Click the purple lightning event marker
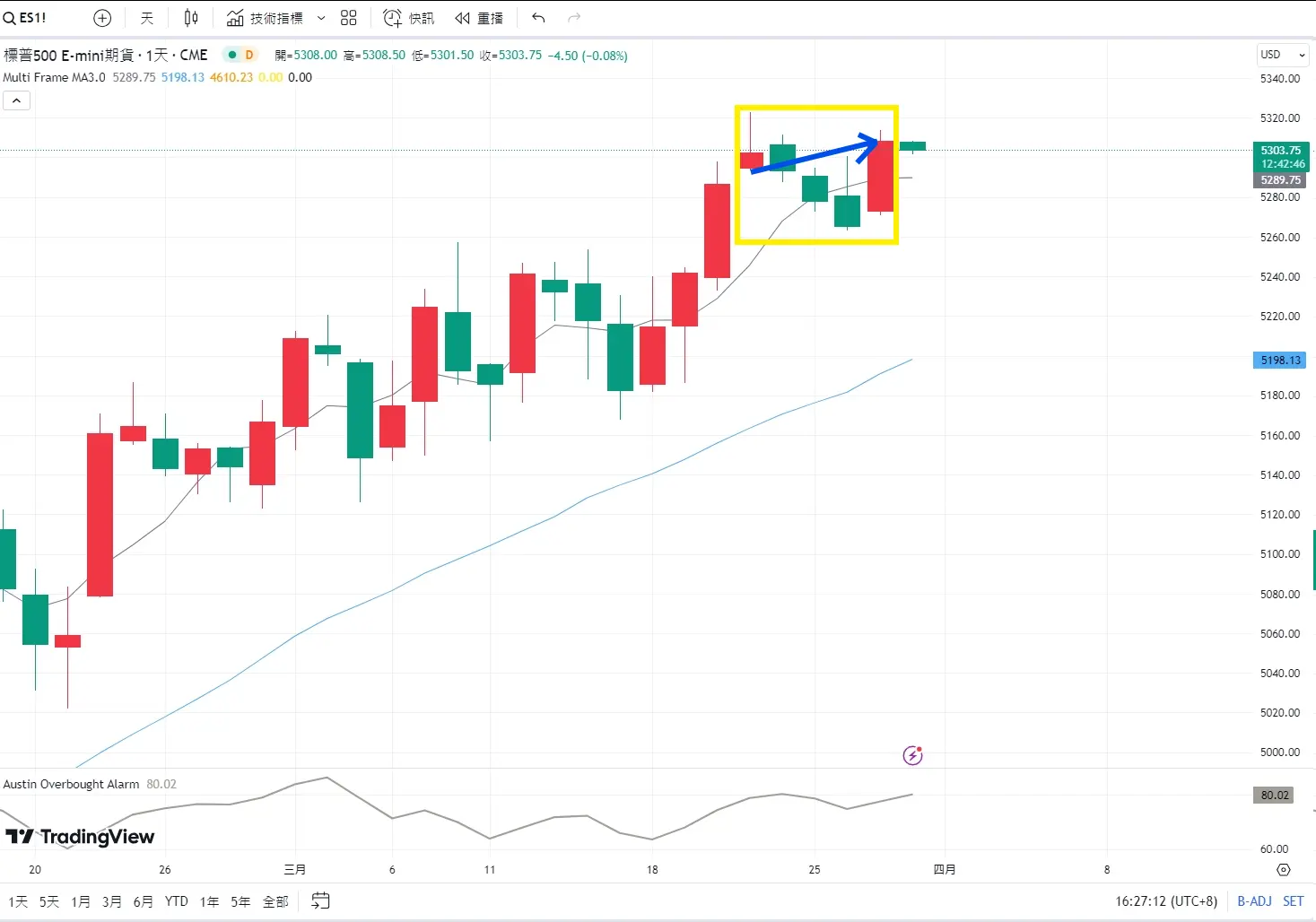Viewport: 1316px width, 922px height. [x=912, y=755]
